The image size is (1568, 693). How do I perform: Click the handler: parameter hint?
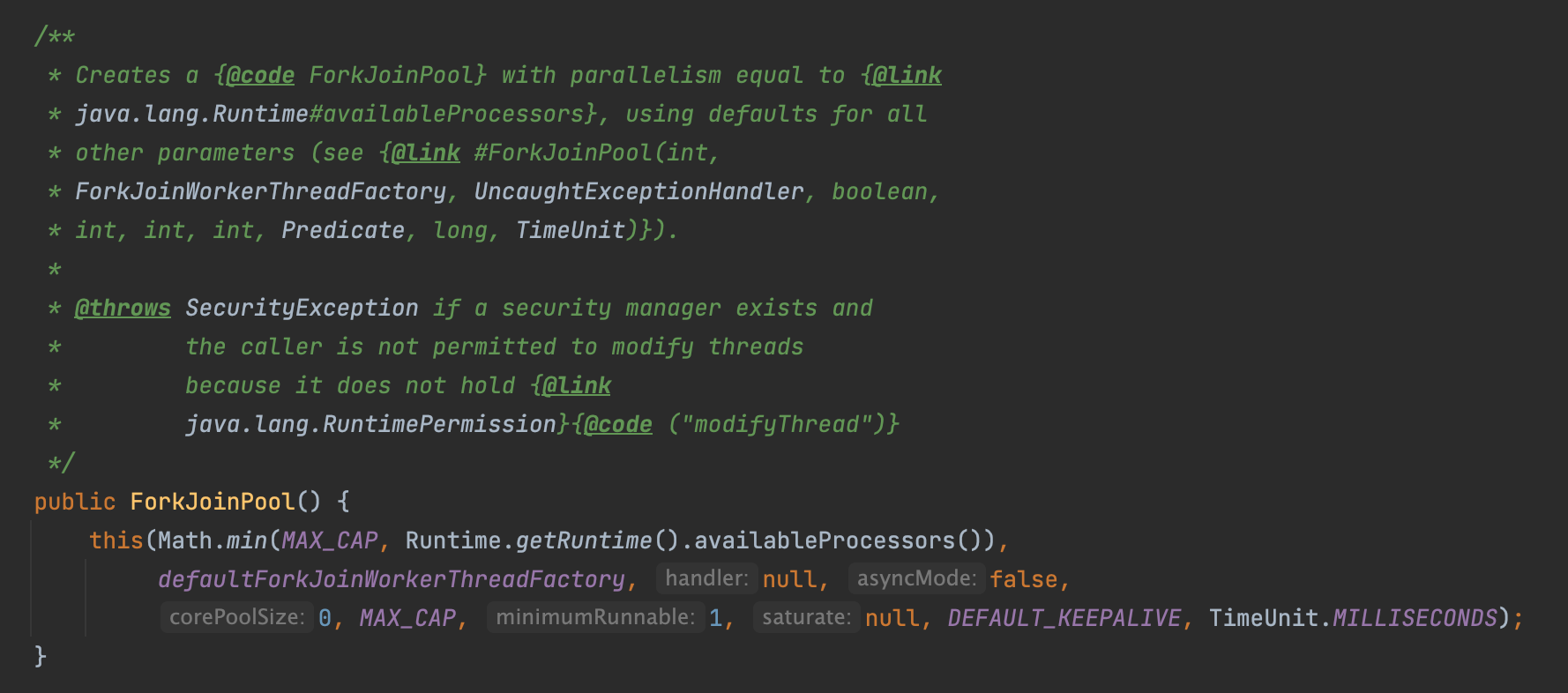tap(706, 578)
